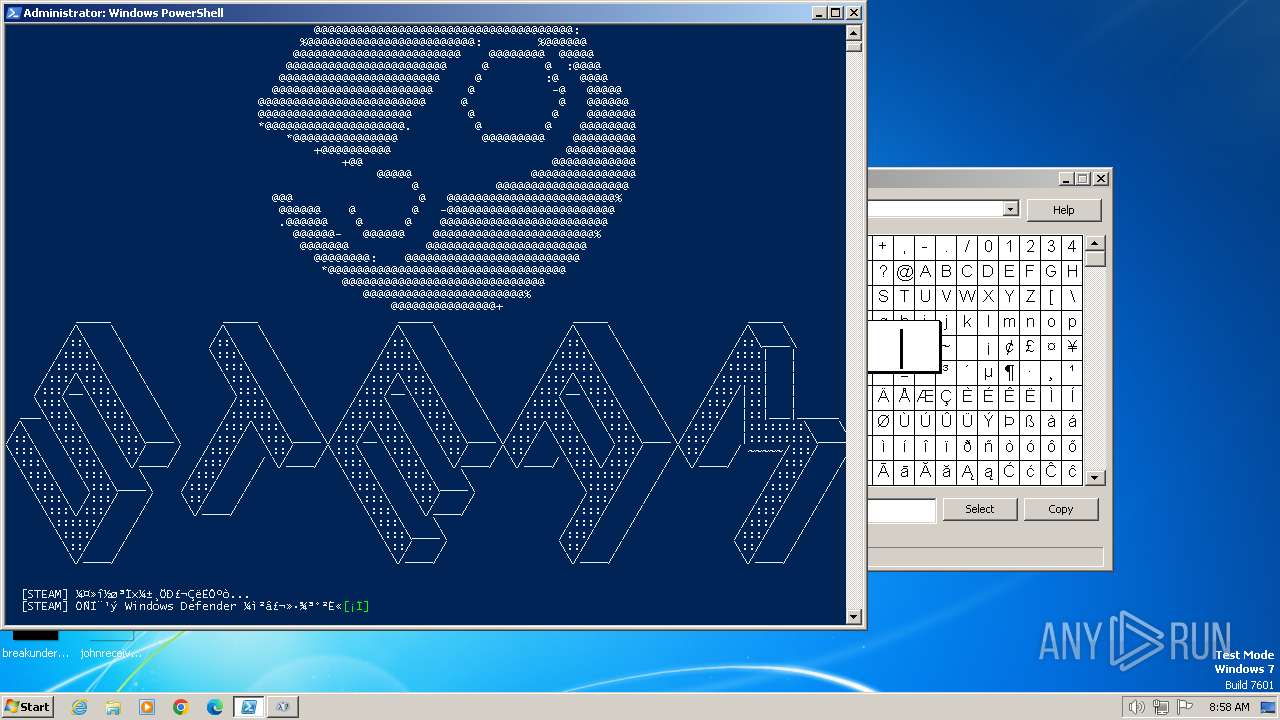Select the capital S character cell
The image size is (1280, 720).
click(883, 297)
